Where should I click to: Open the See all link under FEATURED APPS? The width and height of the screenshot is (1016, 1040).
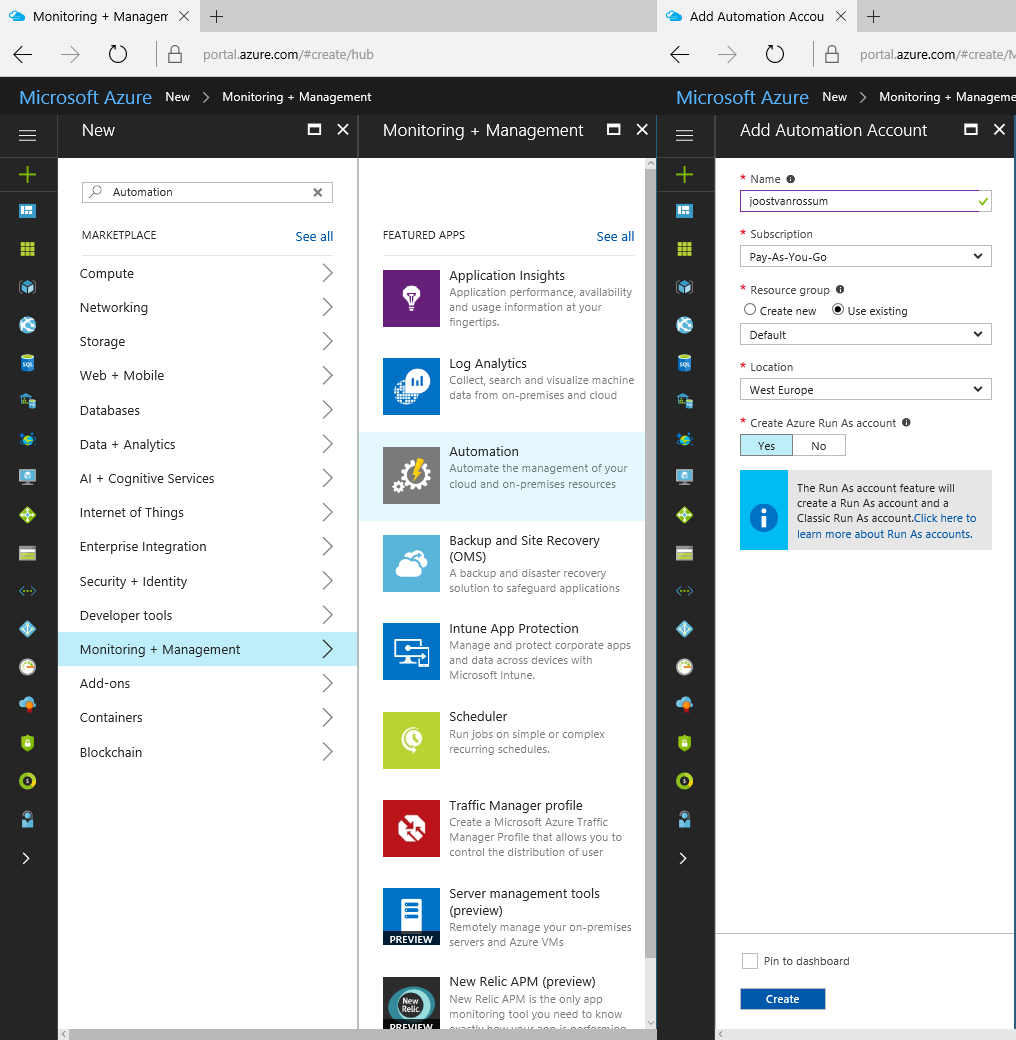[x=614, y=236]
